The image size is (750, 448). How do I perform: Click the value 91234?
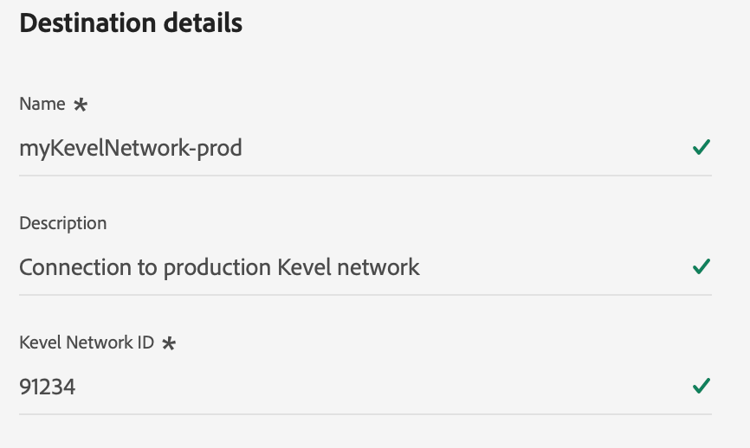[48, 387]
